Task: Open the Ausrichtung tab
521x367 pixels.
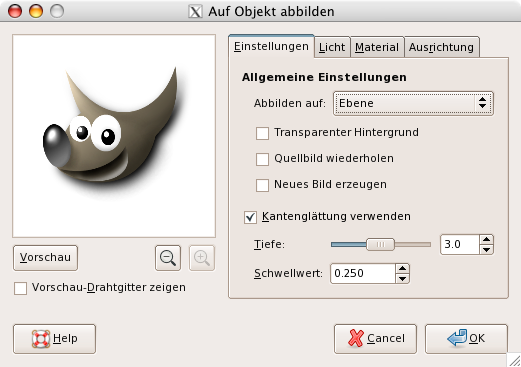Action: [442, 47]
